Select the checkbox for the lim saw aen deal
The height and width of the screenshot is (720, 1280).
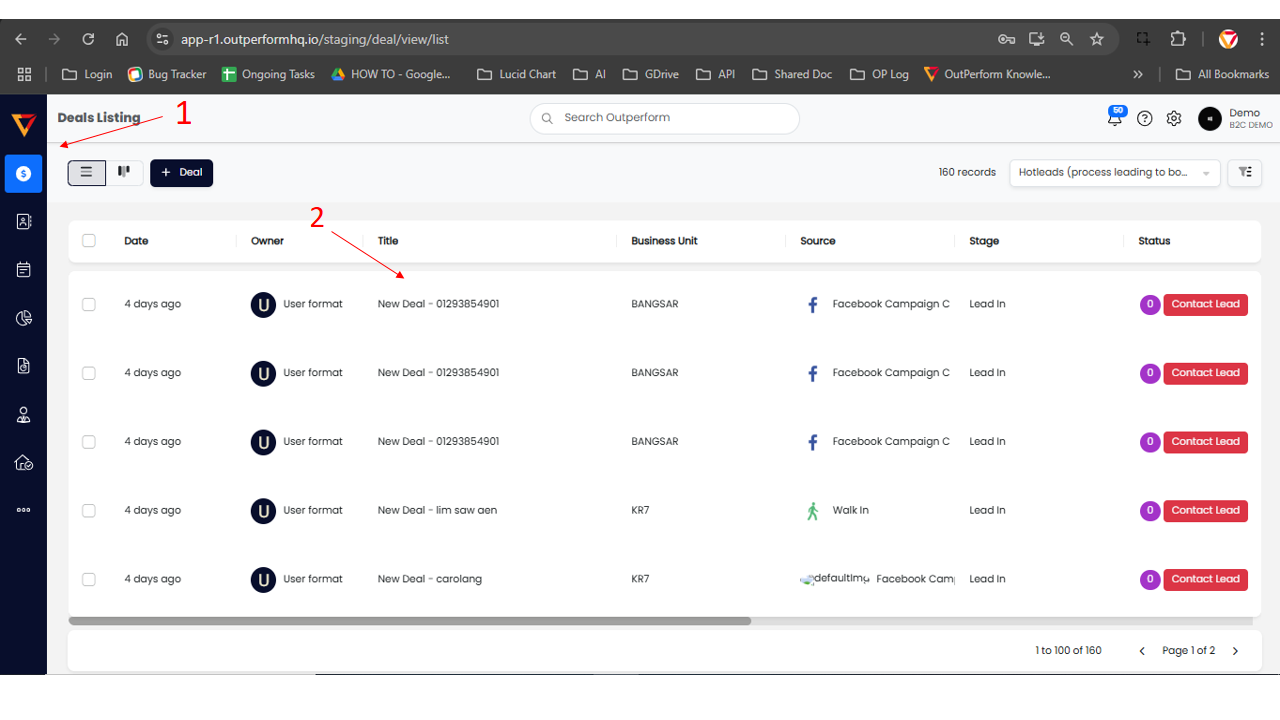[x=89, y=510]
